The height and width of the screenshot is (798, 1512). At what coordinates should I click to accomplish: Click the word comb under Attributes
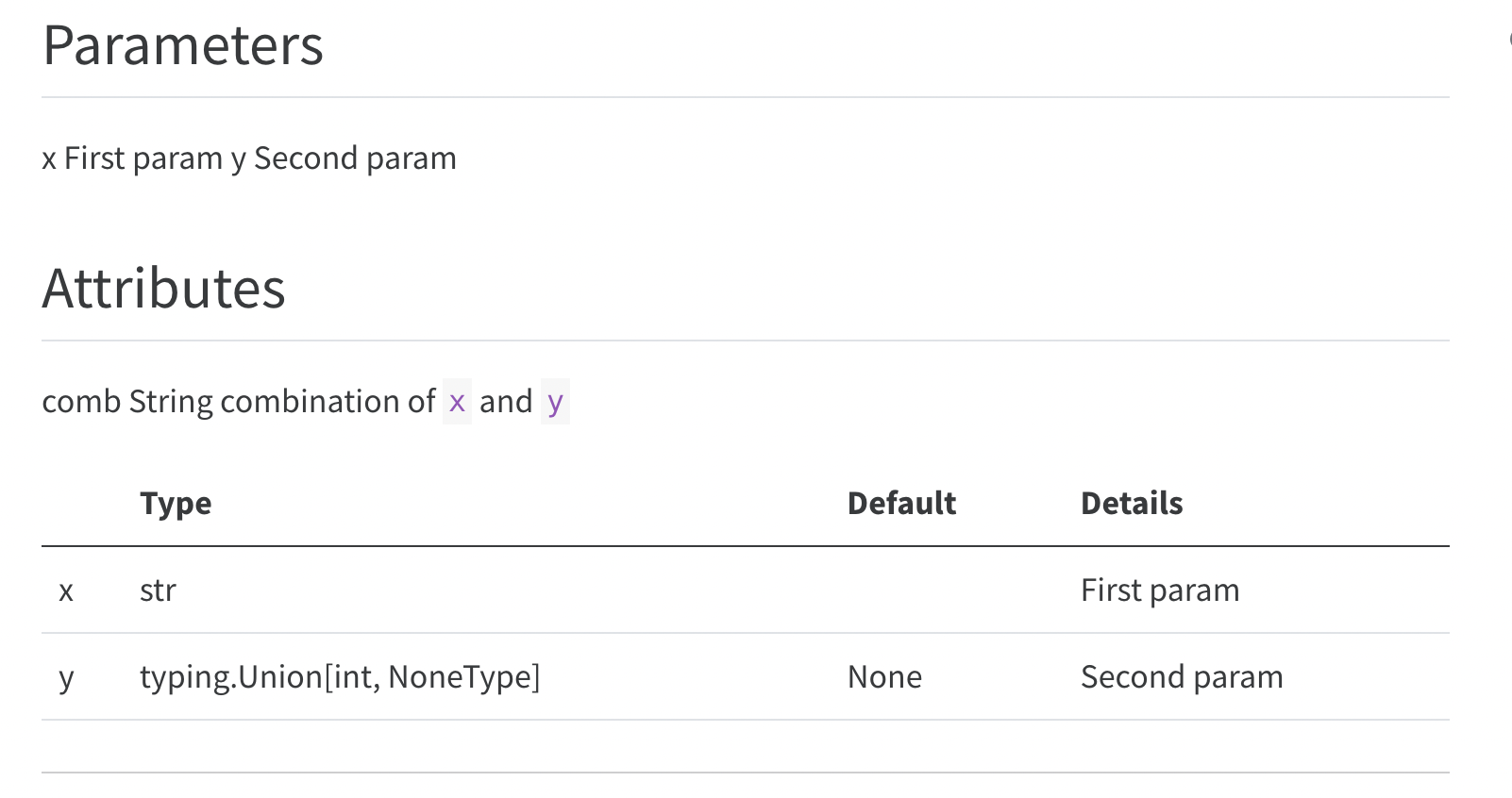81,402
